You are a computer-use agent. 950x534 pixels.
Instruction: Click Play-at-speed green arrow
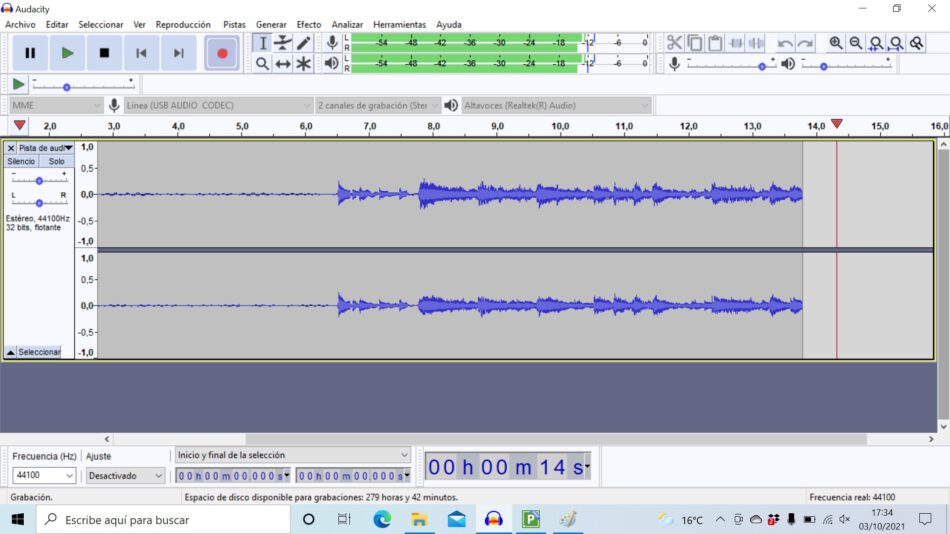click(18, 84)
